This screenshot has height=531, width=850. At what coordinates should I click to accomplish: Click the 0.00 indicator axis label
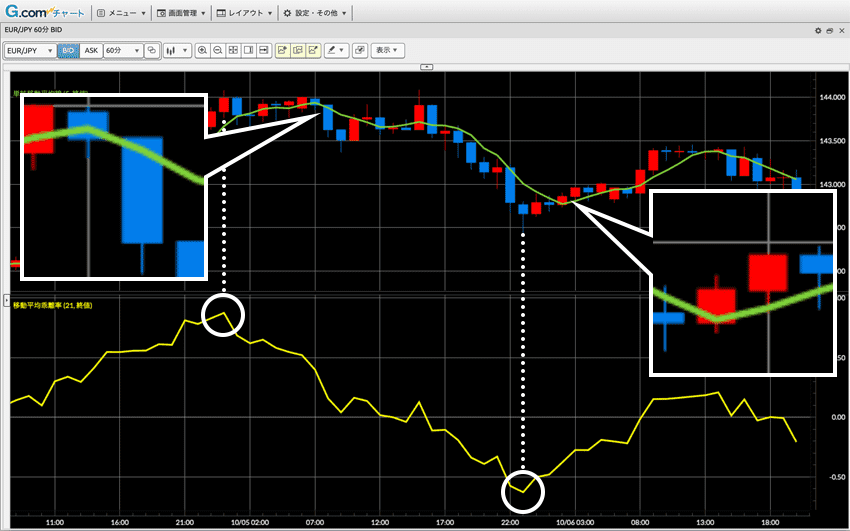(838, 417)
